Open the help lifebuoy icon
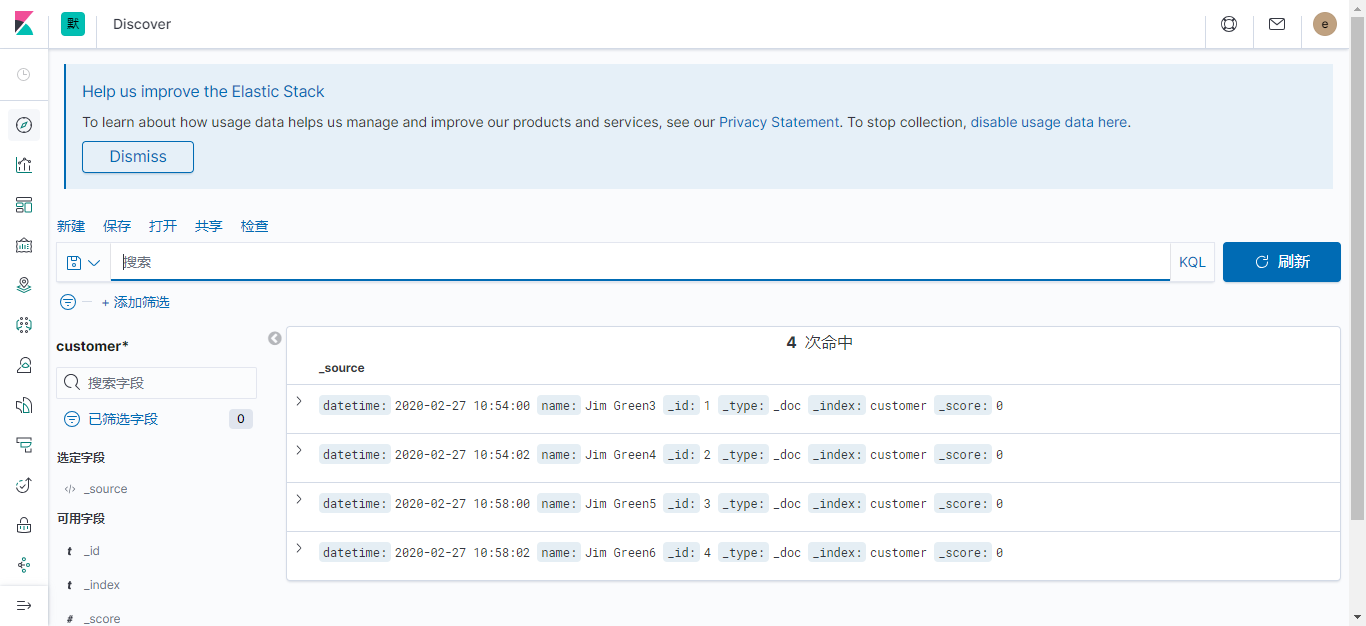The height and width of the screenshot is (626, 1366). pyautogui.click(x=1229, y=24)
